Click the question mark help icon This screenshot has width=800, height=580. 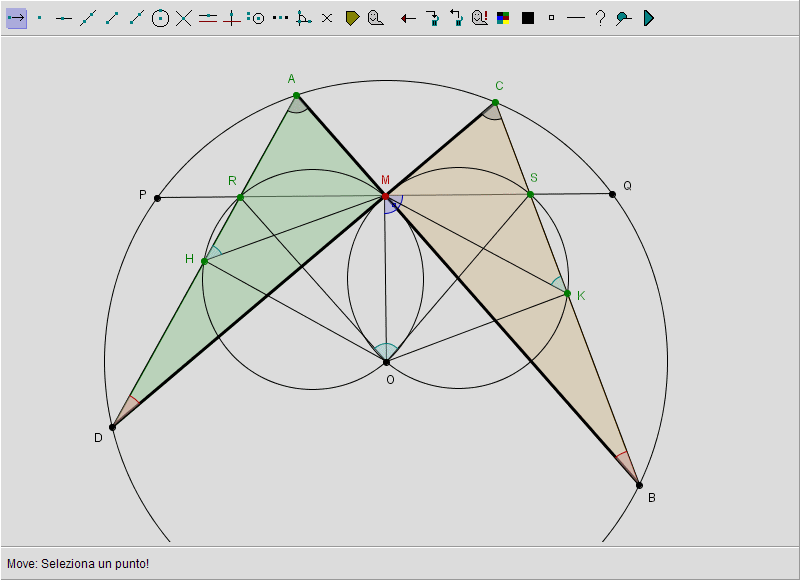pos(601,18)
